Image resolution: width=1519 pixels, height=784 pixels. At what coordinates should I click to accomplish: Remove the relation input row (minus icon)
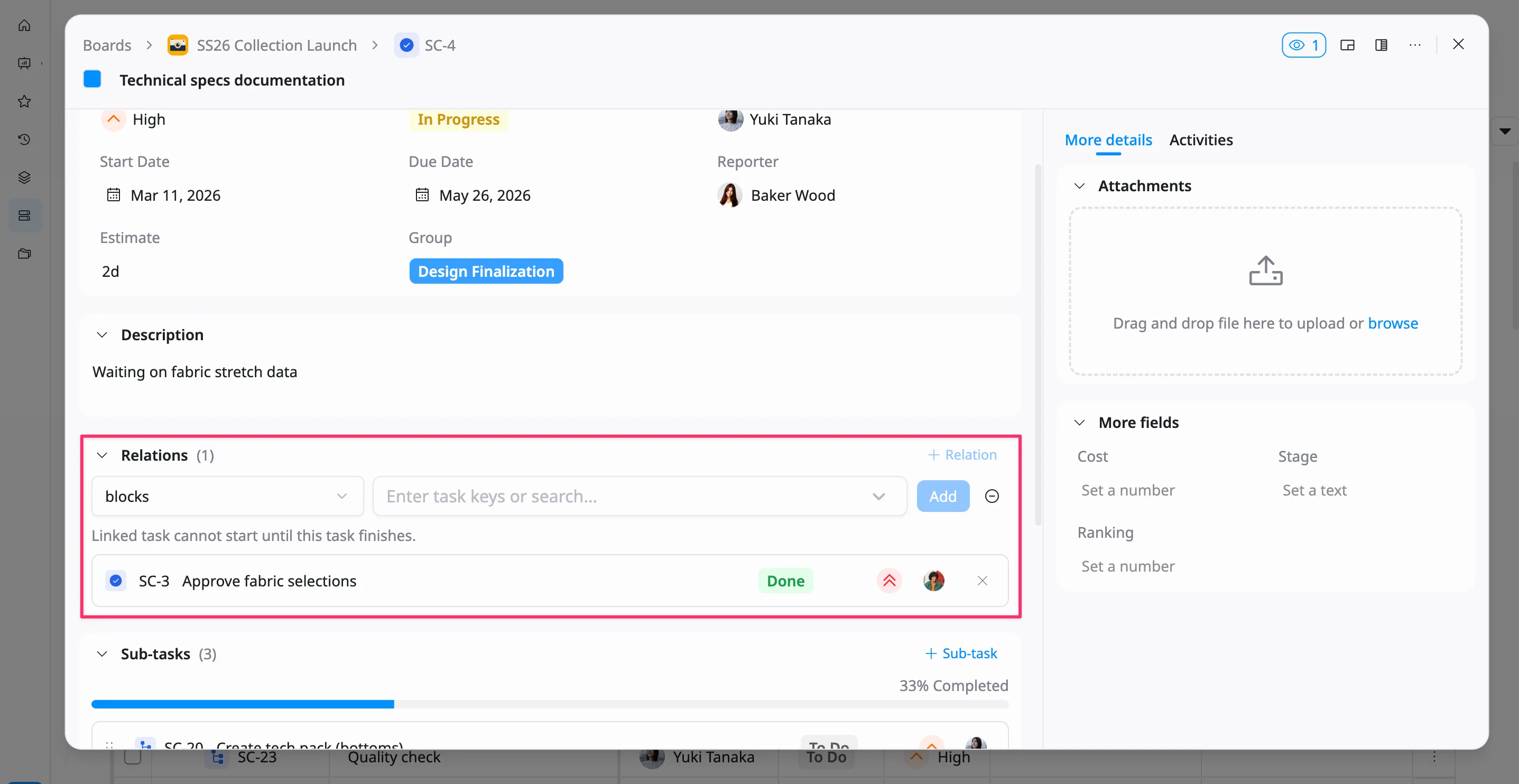pyautogui.click(x=992, y=496)
